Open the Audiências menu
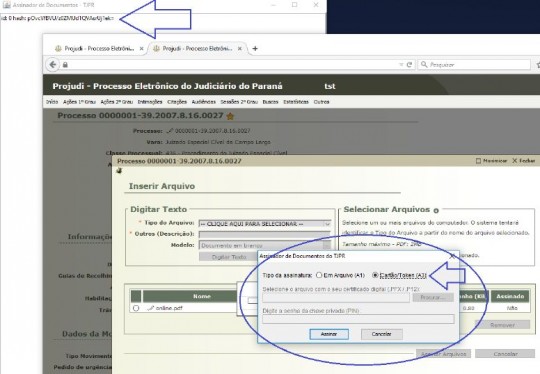The height and width of the screenshot is (374, 540). (204, 102)
